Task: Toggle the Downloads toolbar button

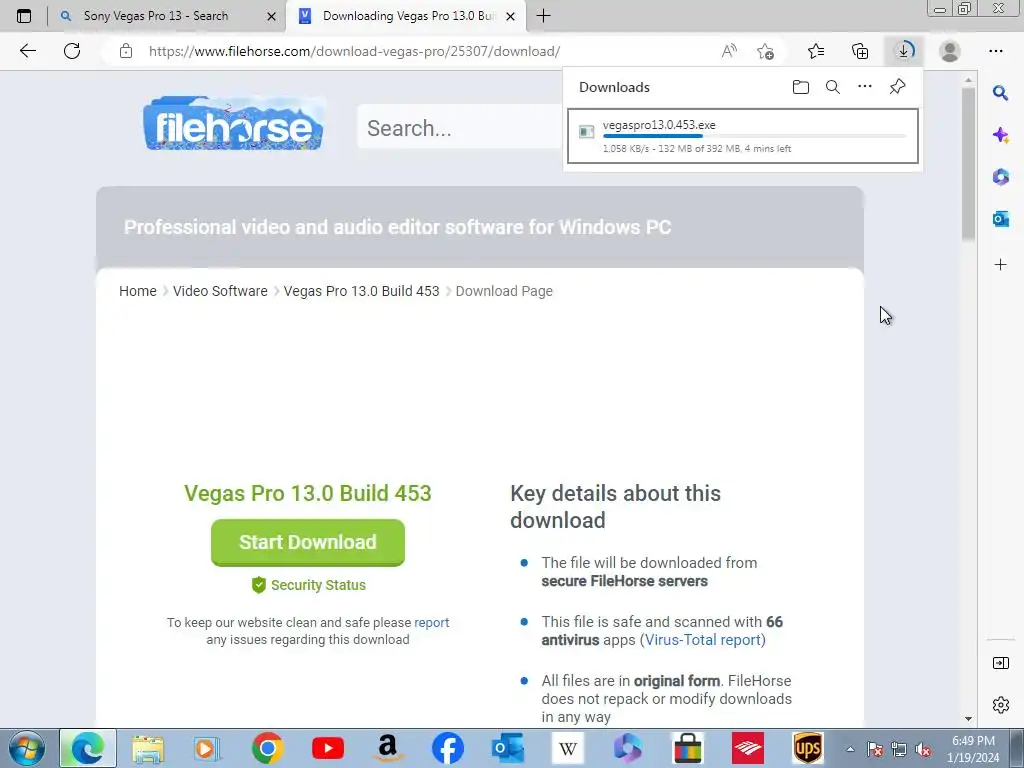Action: [904, 51]
